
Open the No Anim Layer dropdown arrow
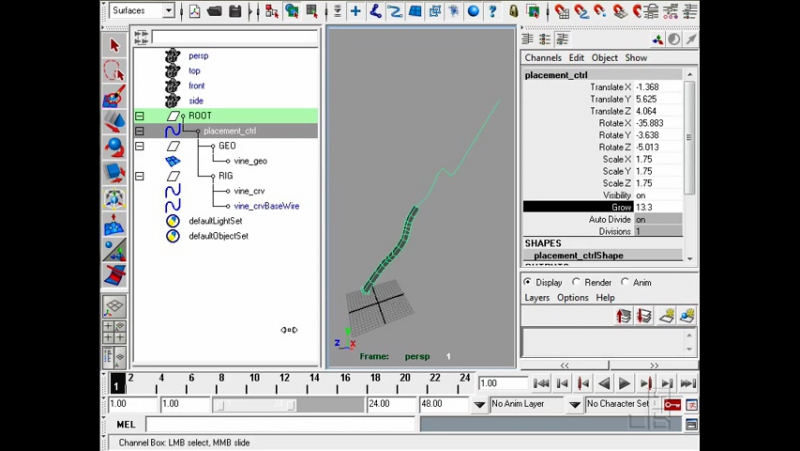pos(479,405)
